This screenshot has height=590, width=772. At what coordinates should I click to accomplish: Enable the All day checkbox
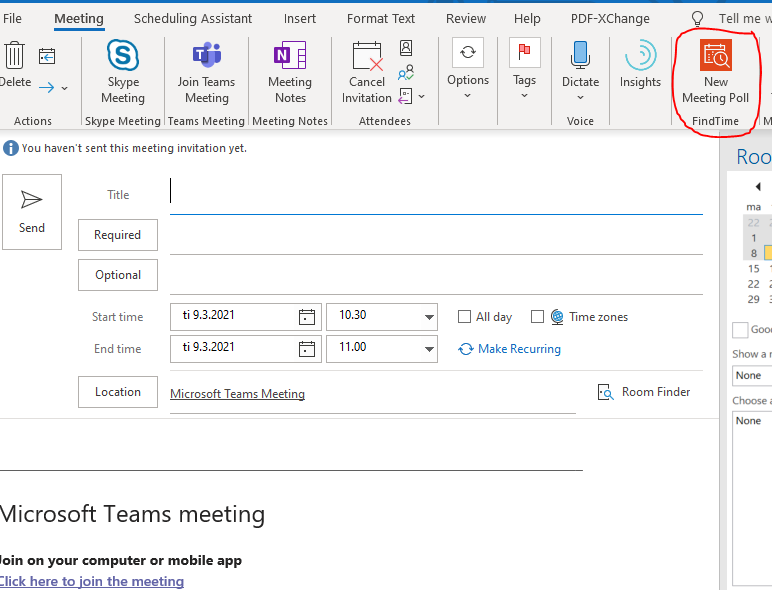(464, 317)
